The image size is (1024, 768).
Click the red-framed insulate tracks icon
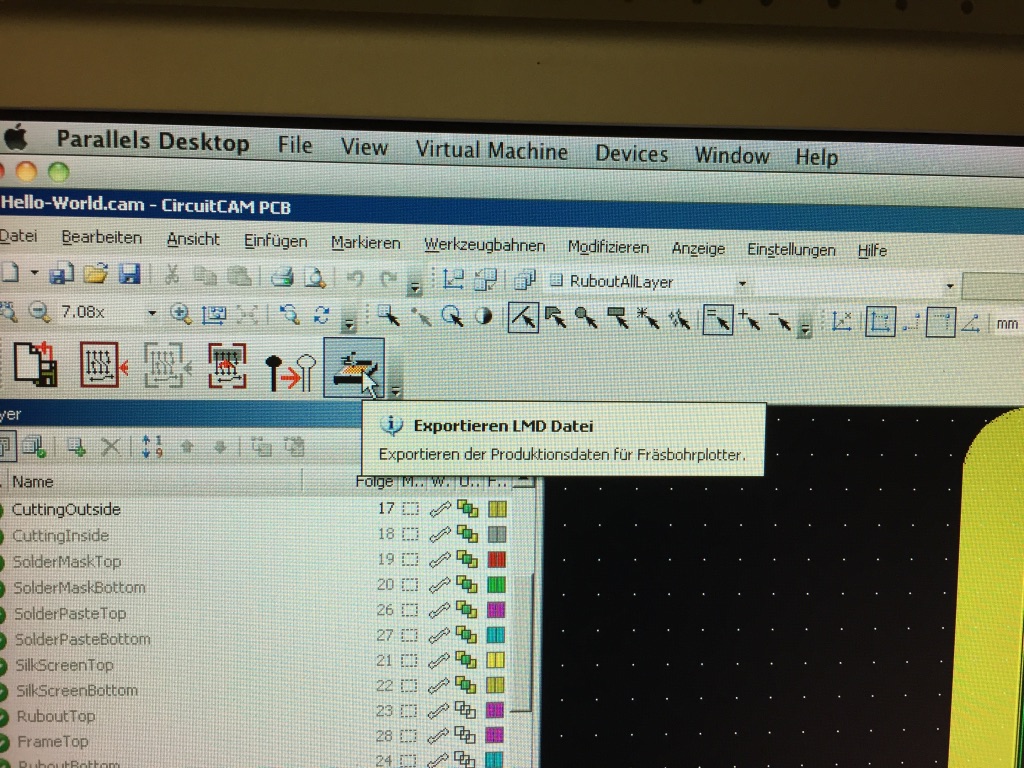(103, 364)
